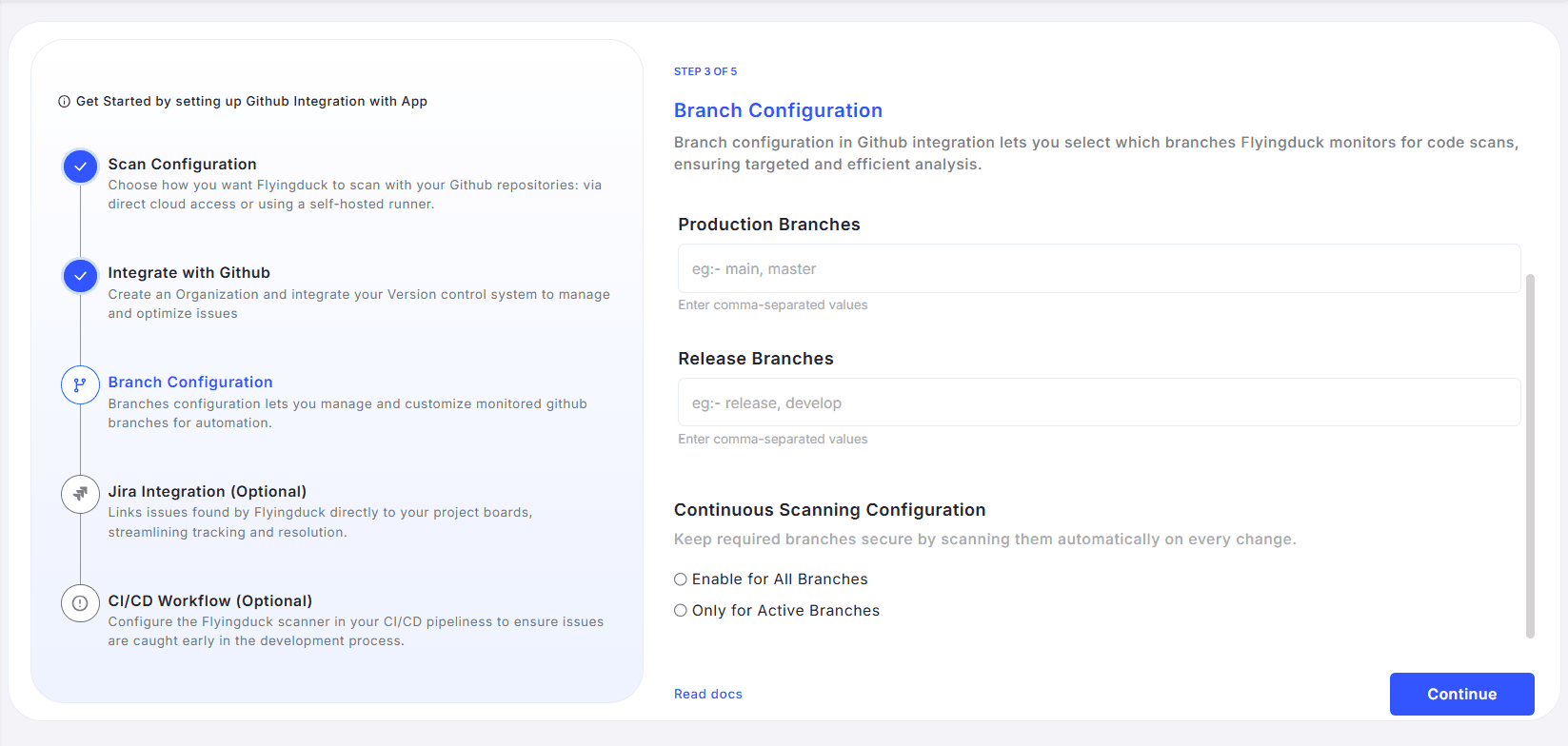The height and width of the screenshot is (746, 1568).
Task: Click the Jira Integration step icon
Action: click(x=80, y=494)
